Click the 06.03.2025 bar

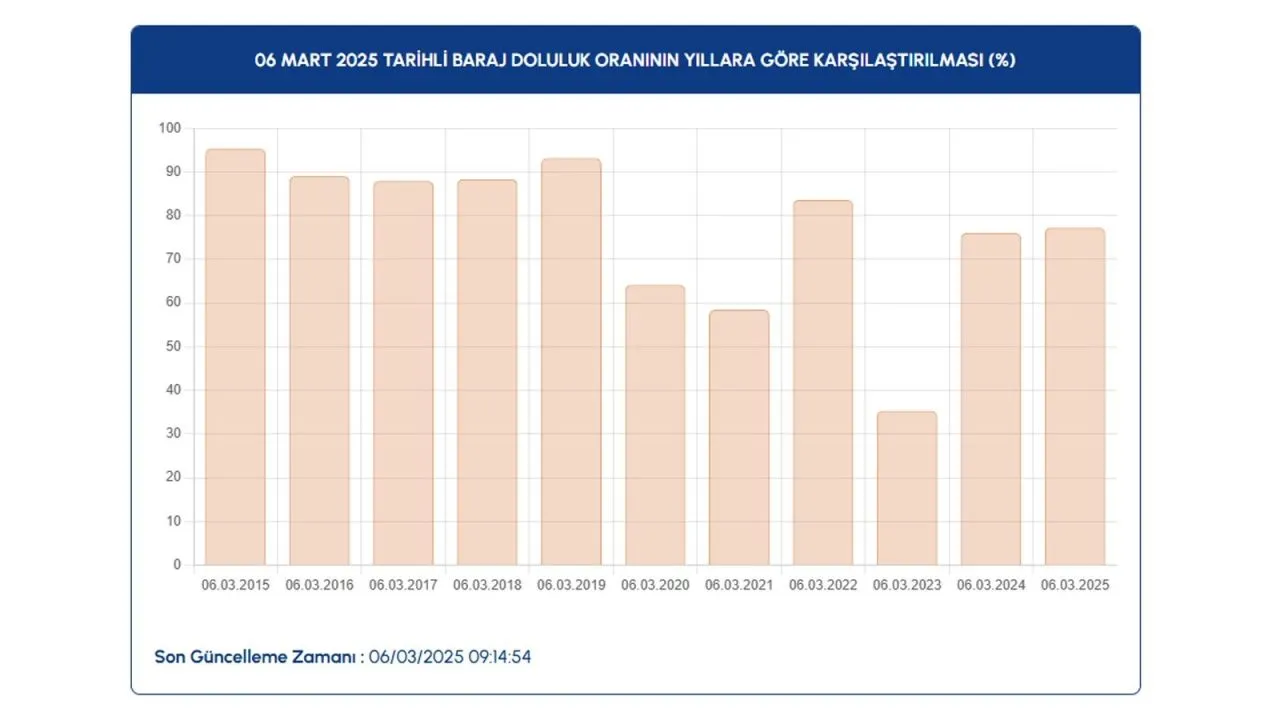pos(1075,397)
